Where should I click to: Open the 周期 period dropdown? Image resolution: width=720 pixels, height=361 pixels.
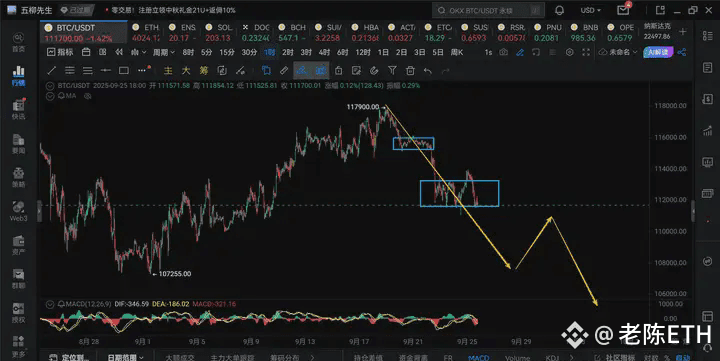click(163, 52)
